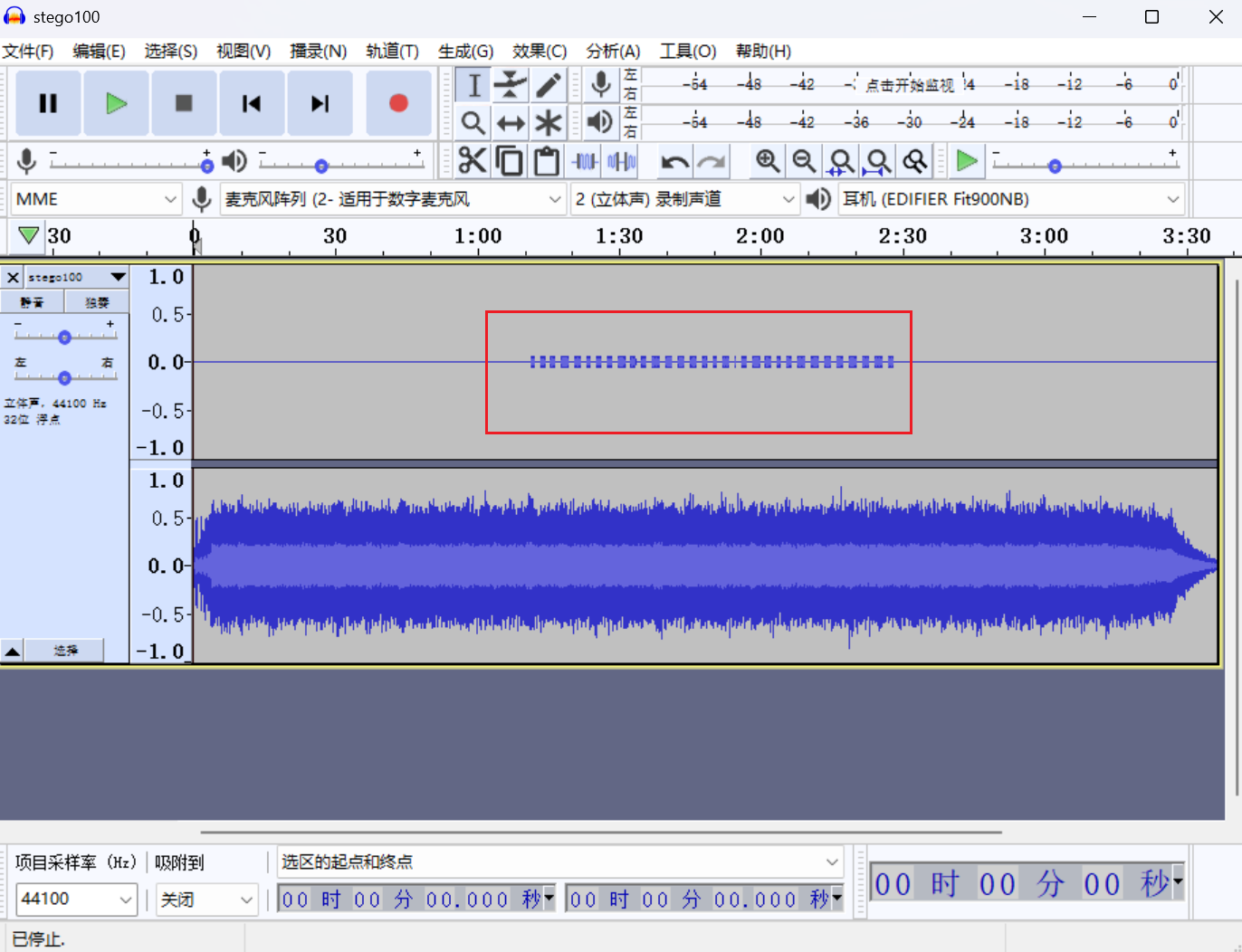Screen dimensions: 1242x952
Task: Click the Silence audio selection icon
Action: [x=622, y=161]
